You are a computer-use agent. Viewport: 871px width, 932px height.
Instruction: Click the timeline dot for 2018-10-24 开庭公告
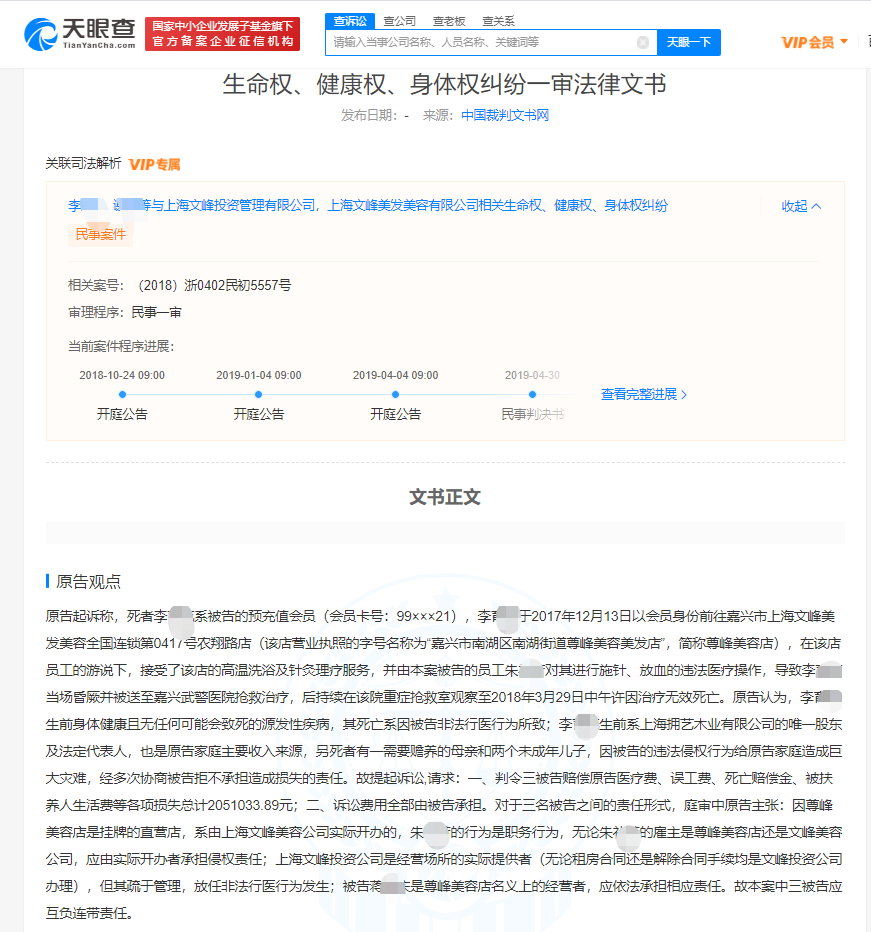(x=122, y=394)
